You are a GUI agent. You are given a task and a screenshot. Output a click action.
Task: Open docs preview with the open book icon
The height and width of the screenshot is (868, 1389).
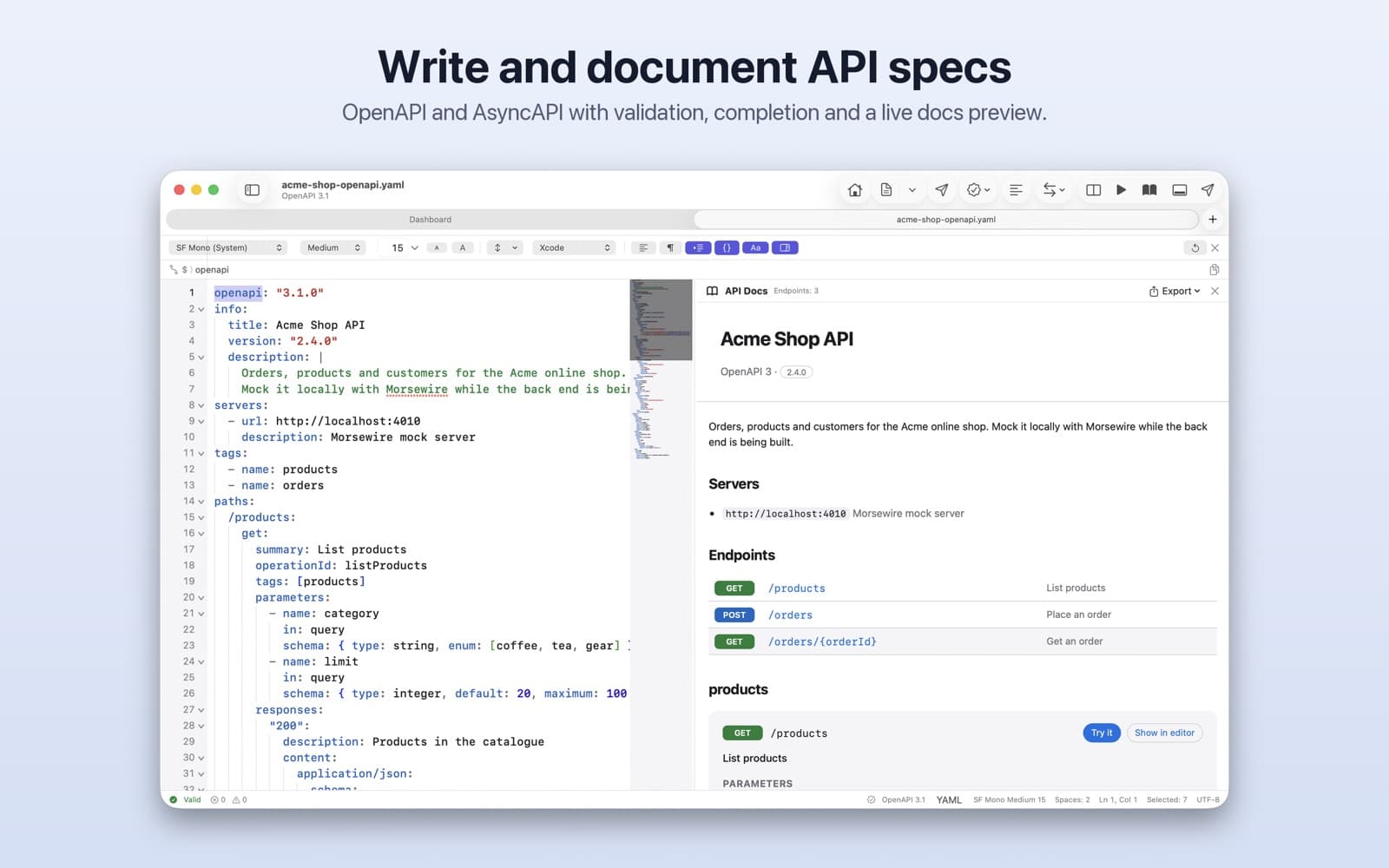pos(1149,190)
